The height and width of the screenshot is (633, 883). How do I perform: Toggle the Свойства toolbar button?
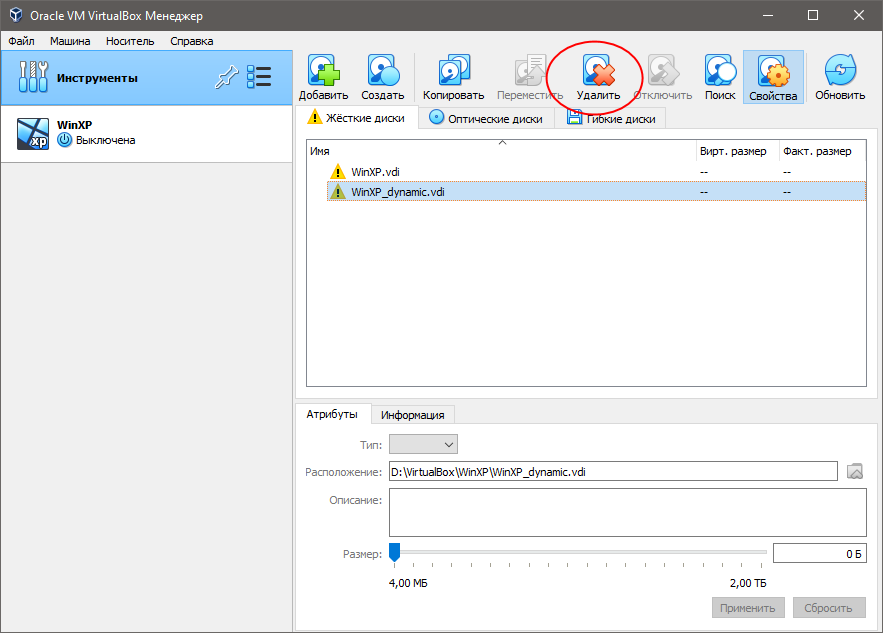773,77
